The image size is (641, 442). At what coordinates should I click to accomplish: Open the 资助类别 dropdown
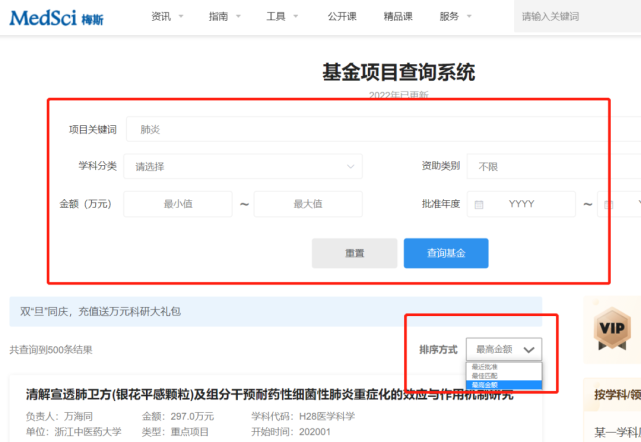[x=554, y=166]
